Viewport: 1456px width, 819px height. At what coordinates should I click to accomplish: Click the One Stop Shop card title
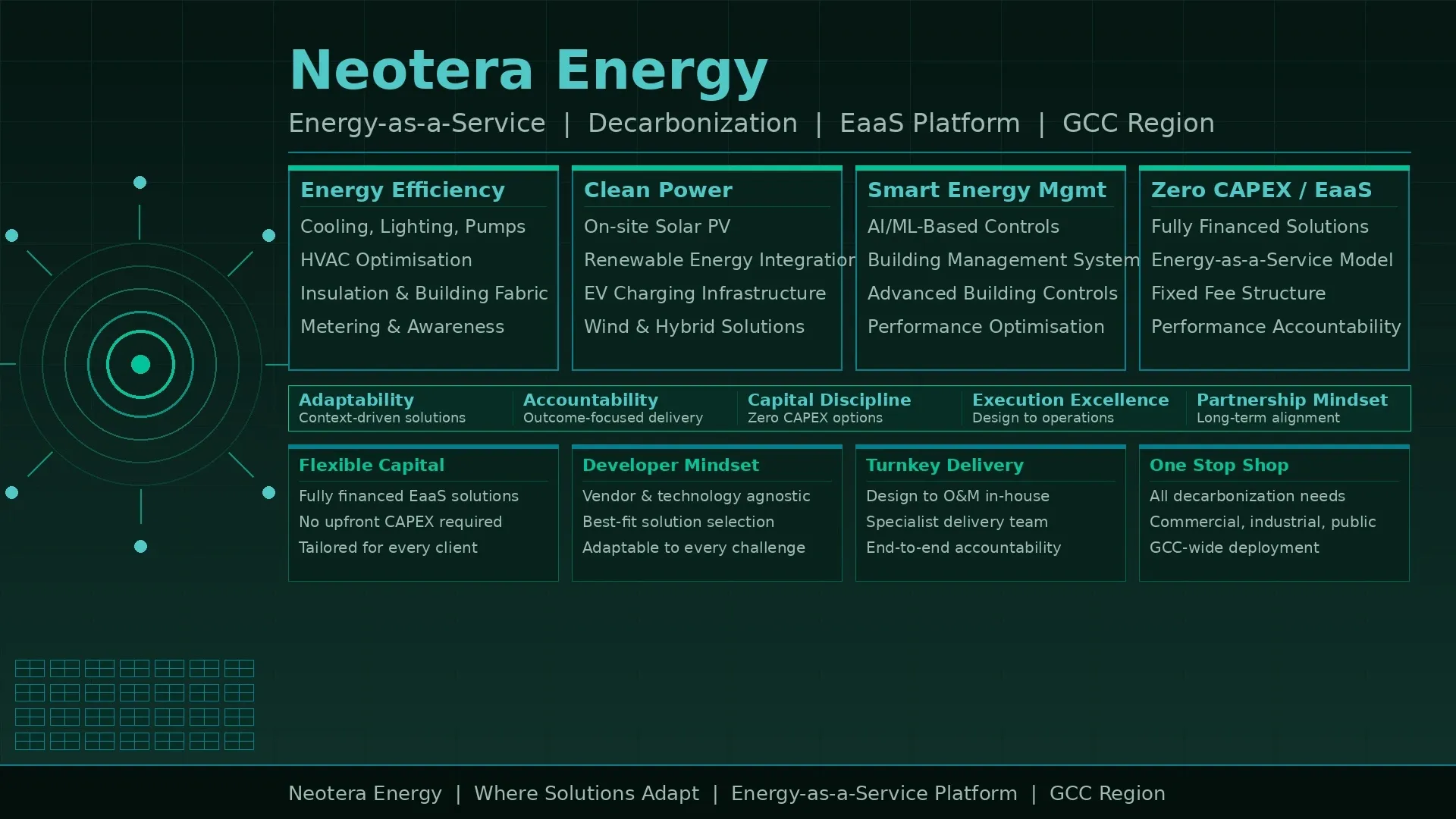pyautogui.click(x=1219, y=465)
